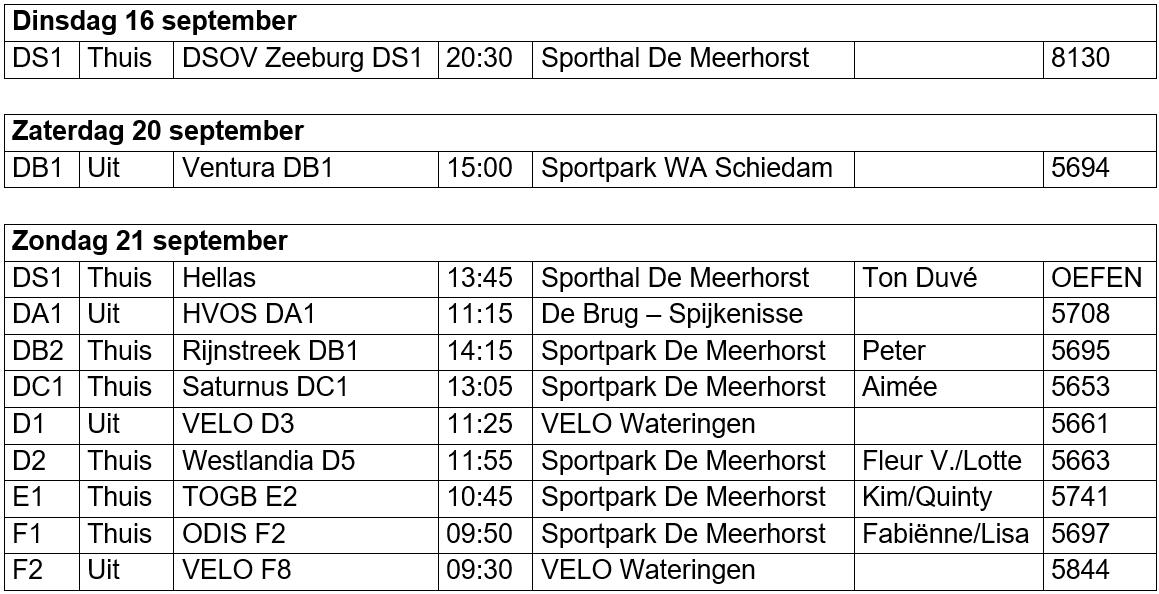Select the DSOV Zeeburg DS1 cell

point(306,58)
